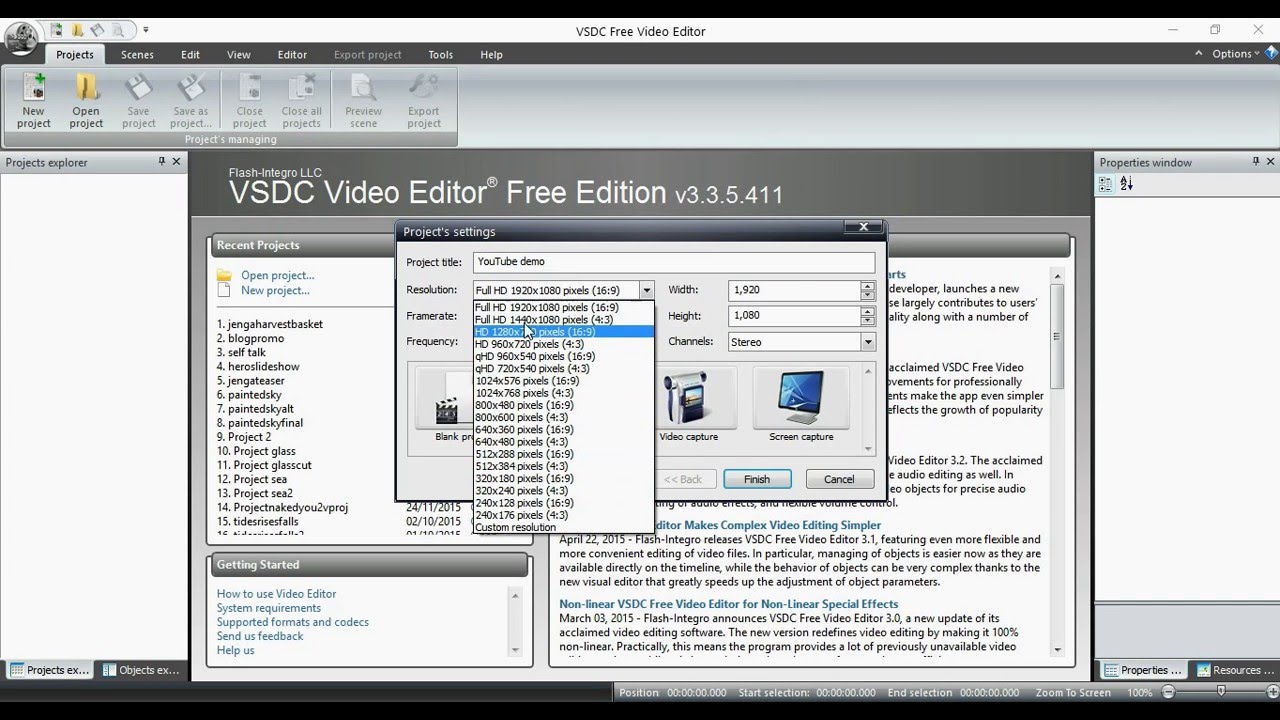
Task: Click the Height value field
Action: pos(794,315)
